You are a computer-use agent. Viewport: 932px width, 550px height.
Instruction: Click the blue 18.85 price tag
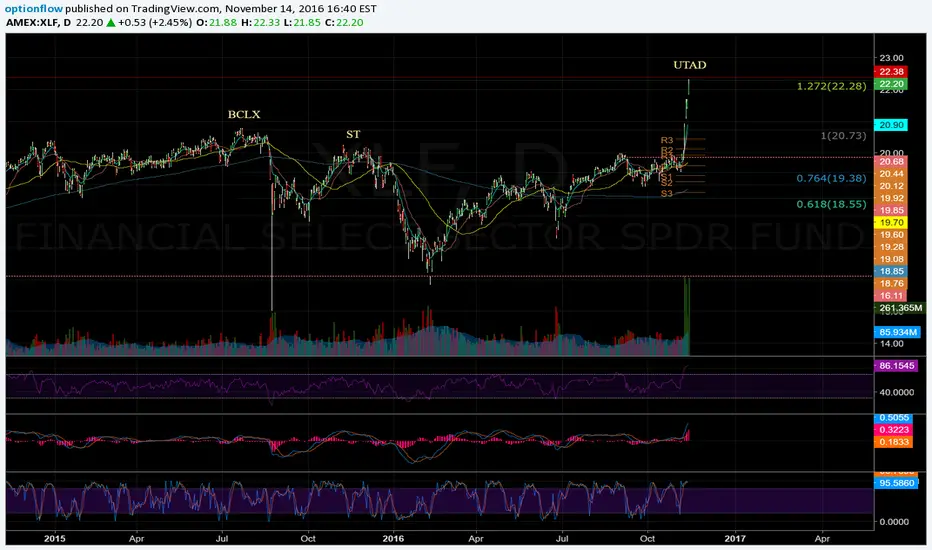(892, 271)
